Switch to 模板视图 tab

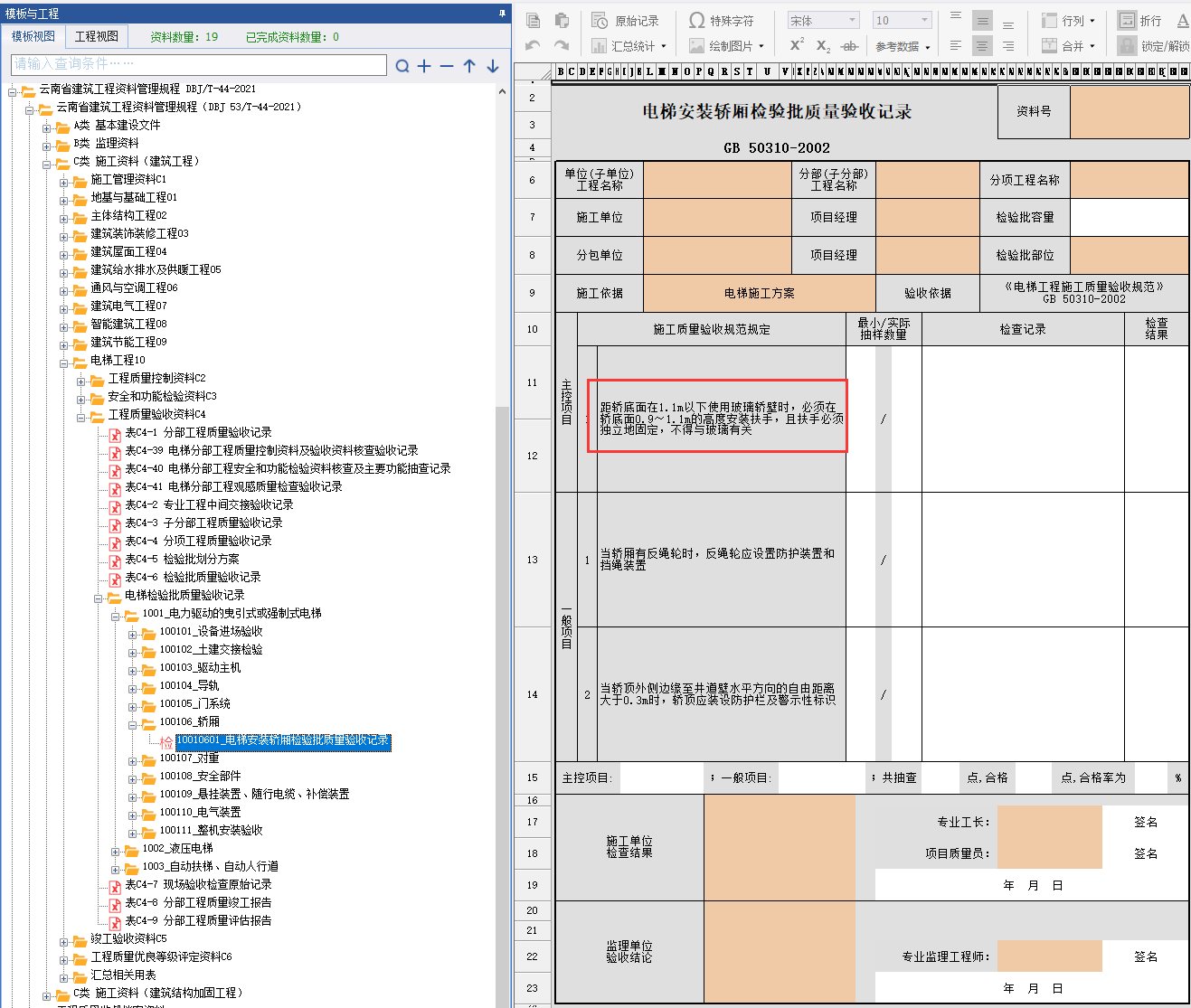click(33, 37)
